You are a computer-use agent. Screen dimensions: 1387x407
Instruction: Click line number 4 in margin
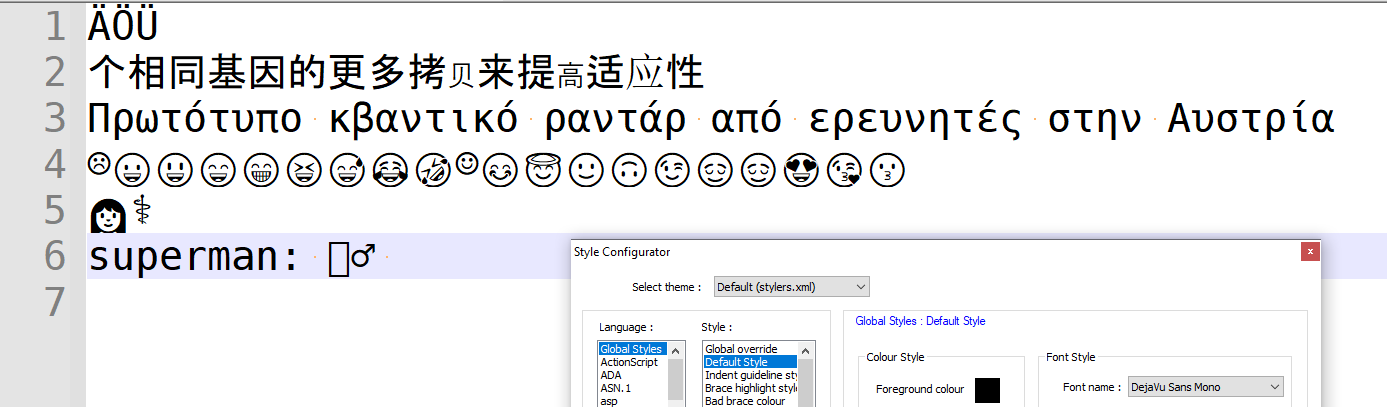click(x=57, y=164)
